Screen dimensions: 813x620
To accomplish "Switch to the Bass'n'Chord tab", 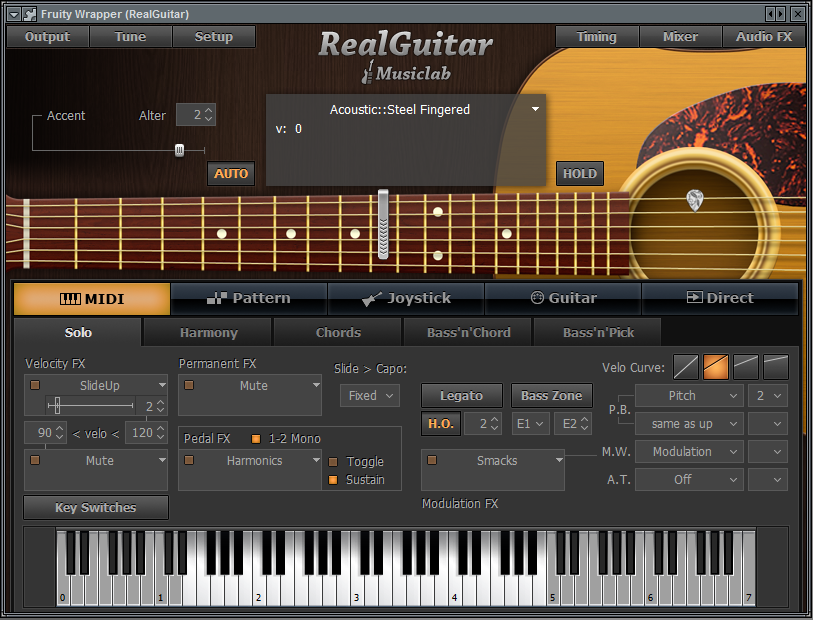I will tap(468, 332).
